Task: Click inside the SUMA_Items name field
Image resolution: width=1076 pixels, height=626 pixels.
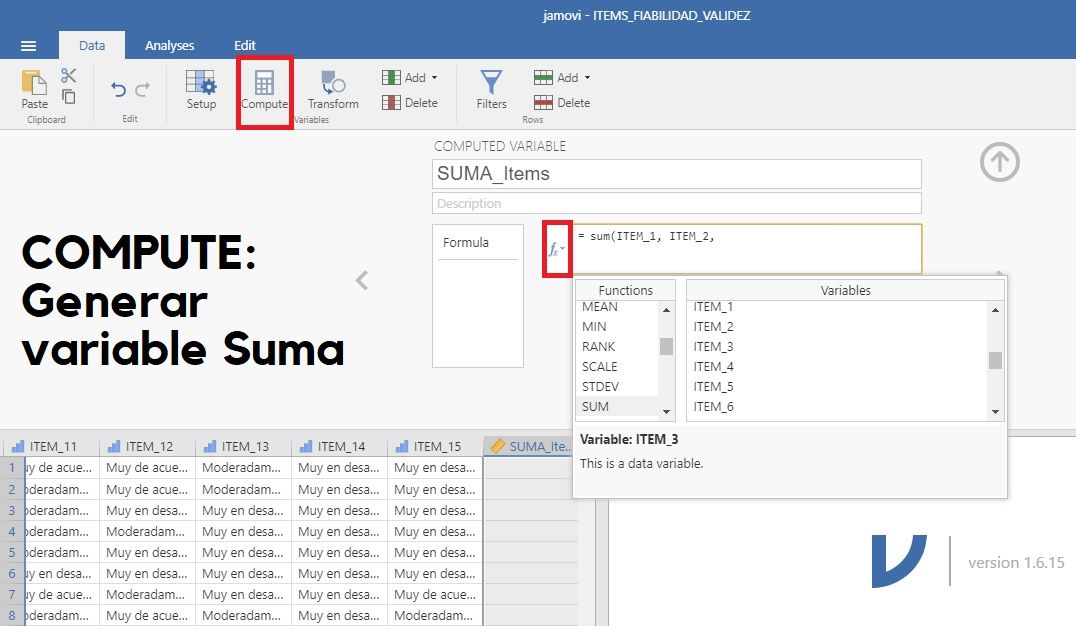Action: pyautogui.click(x=677, y=173)
